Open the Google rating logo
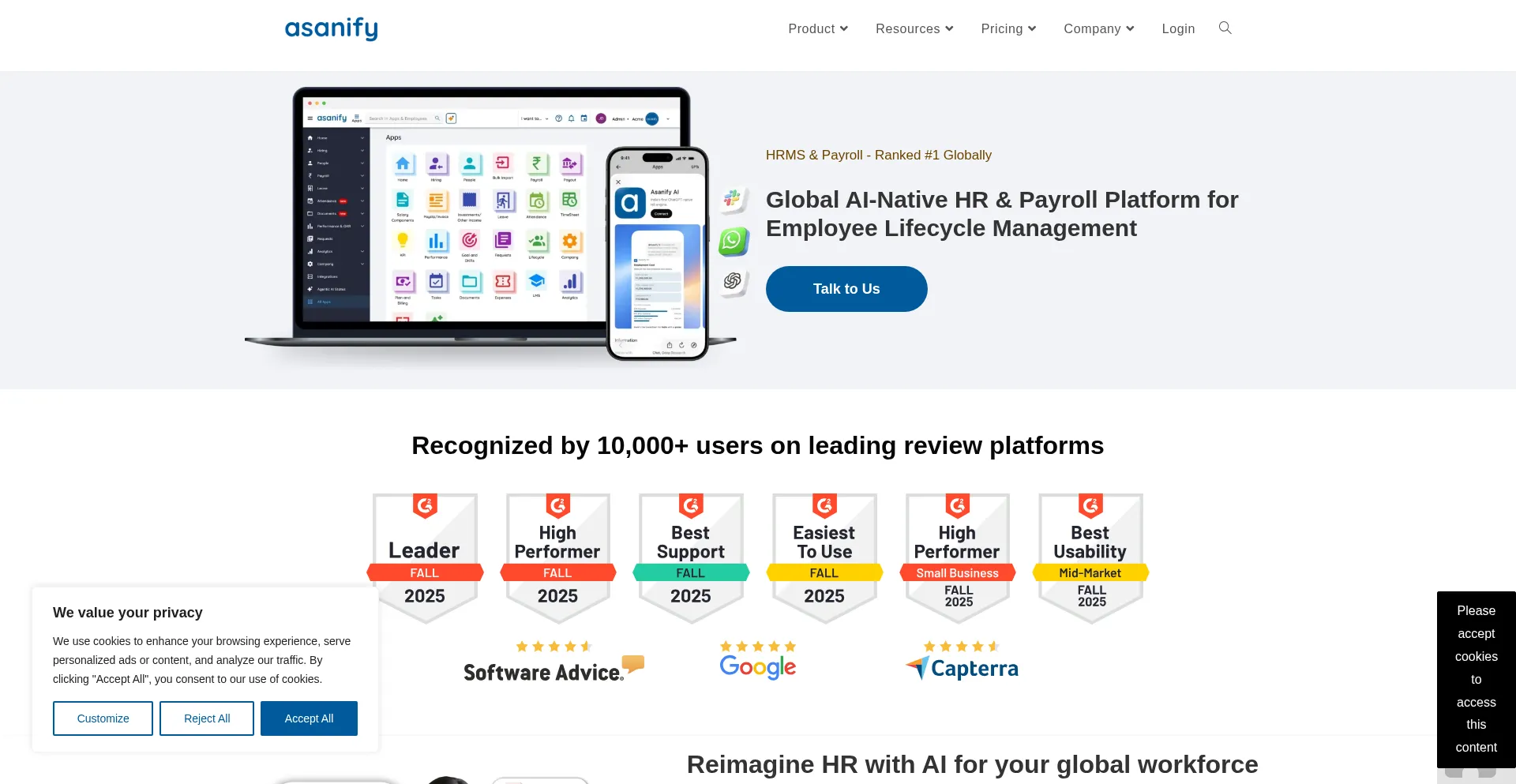This screenshot has height=784, width=1516. pyautogui.click(x=758, y=661)
